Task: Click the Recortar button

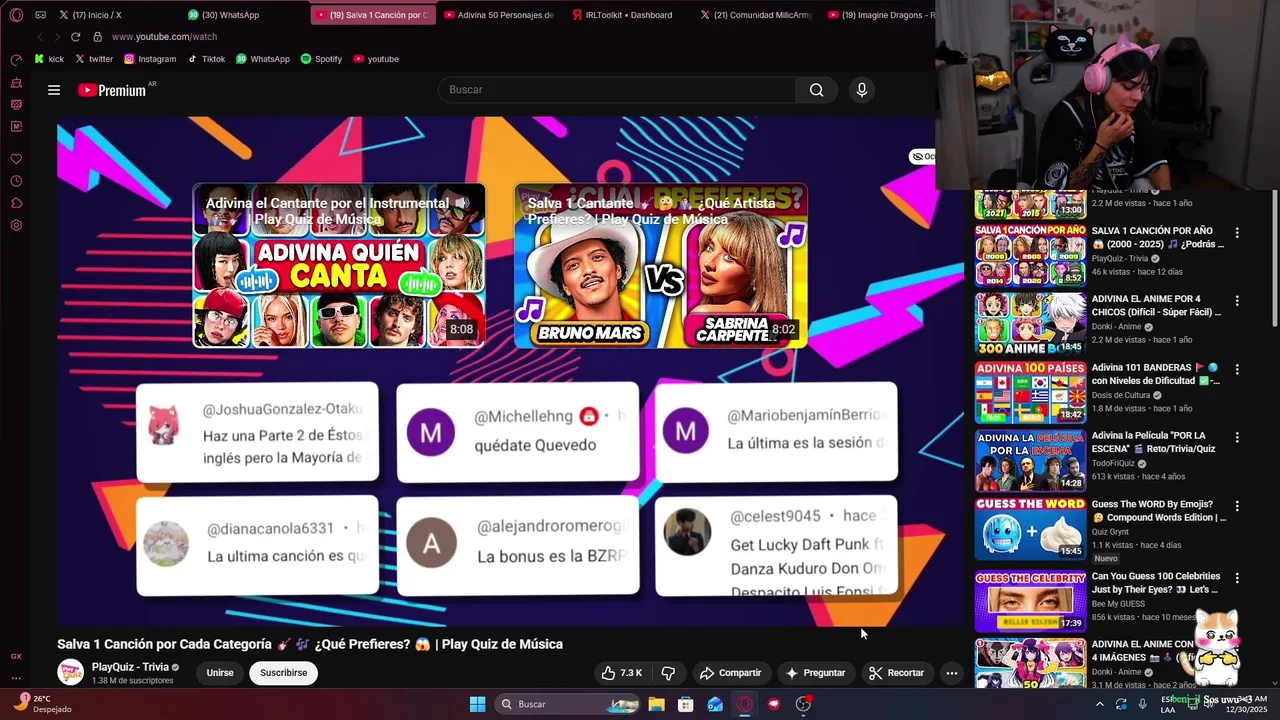Action: pyautogui.click(x=896, y=673)
